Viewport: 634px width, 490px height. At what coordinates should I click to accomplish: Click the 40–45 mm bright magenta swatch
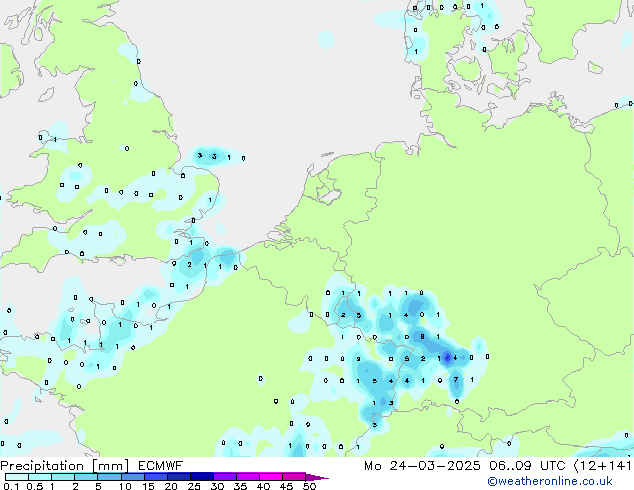pyautogui.click(x=271, y=477)
